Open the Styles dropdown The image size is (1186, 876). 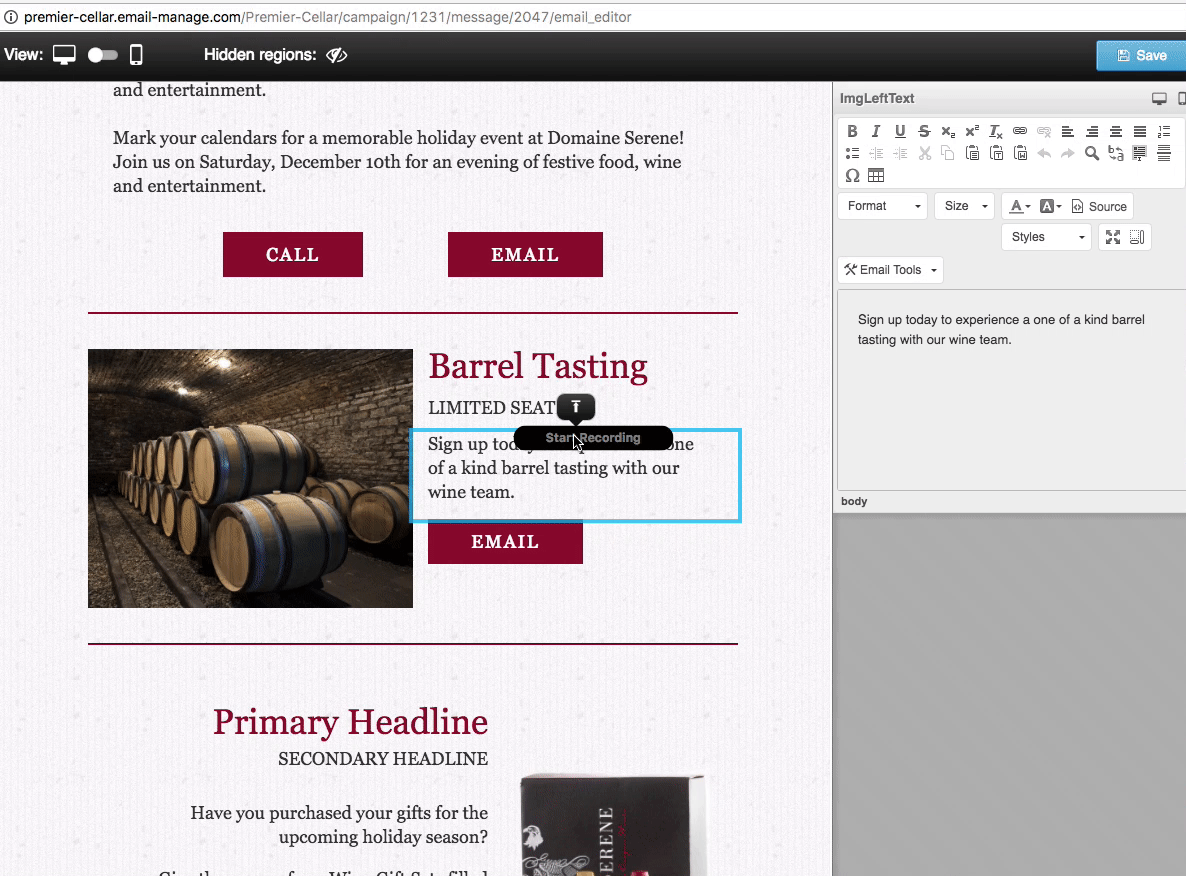click(1046, 237)
